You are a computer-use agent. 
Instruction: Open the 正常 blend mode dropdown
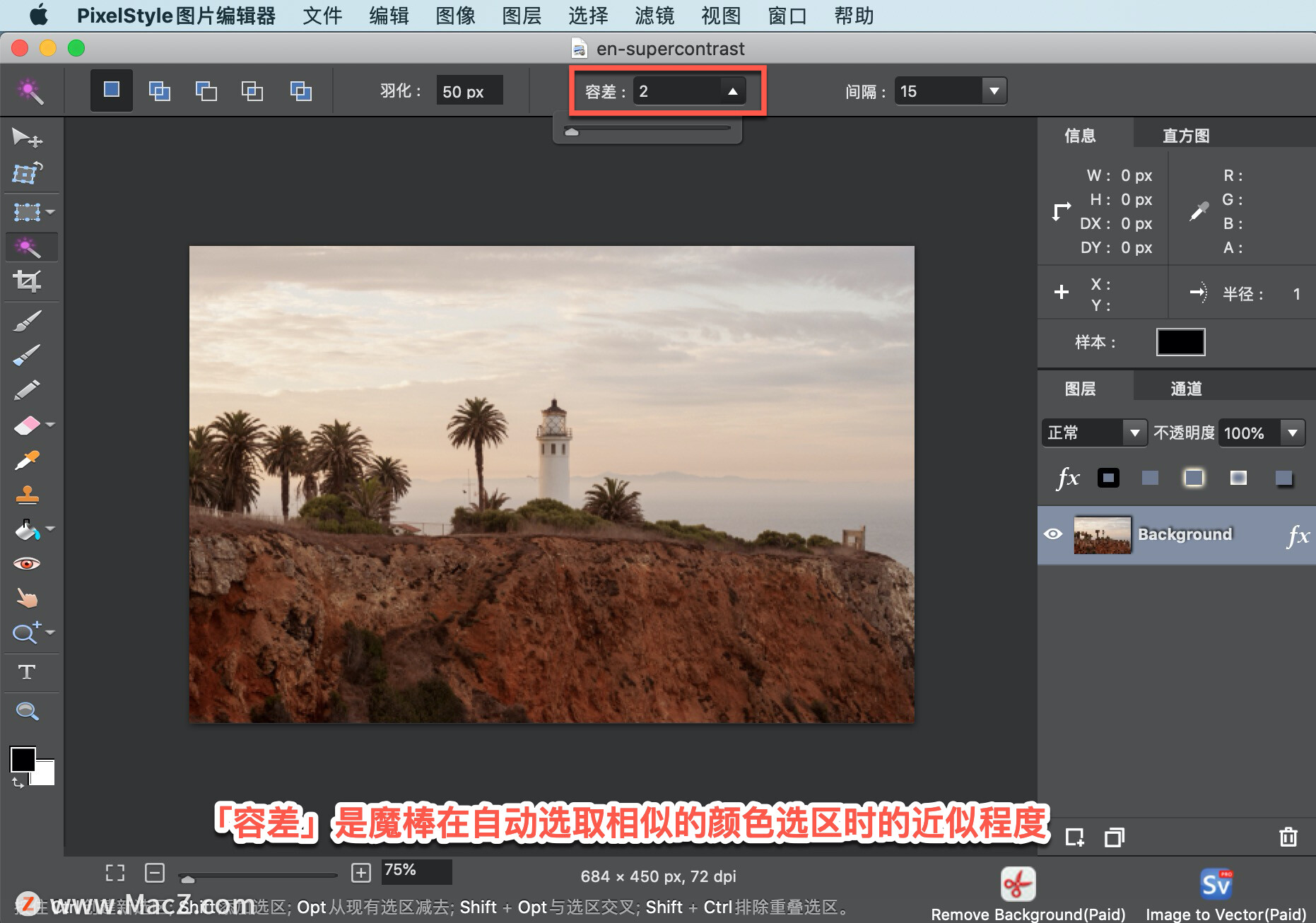[1135, 433]
